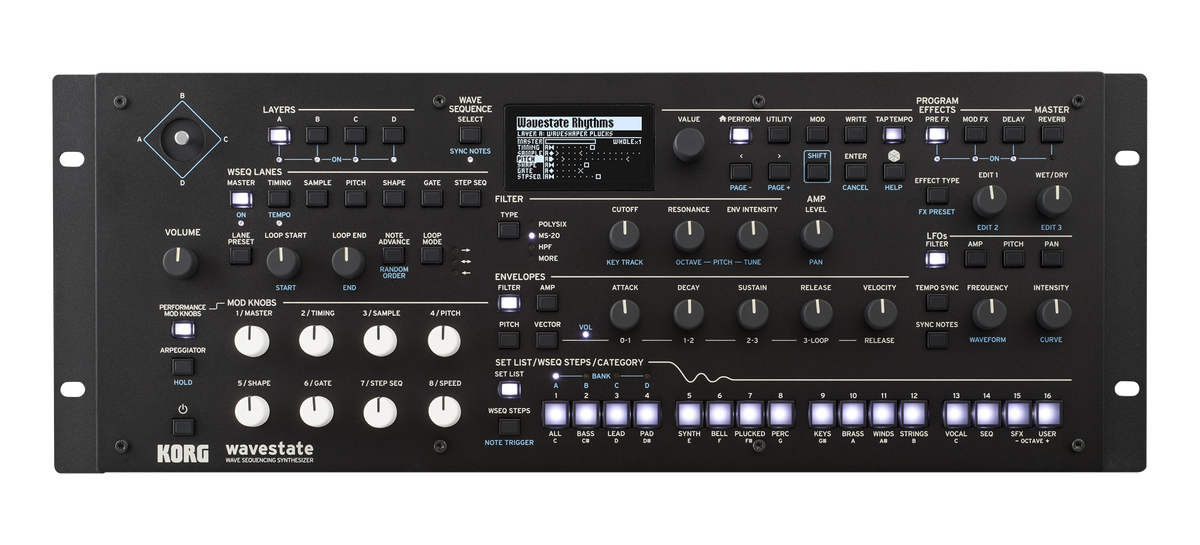Open the UTILITY button

[778, 136]
